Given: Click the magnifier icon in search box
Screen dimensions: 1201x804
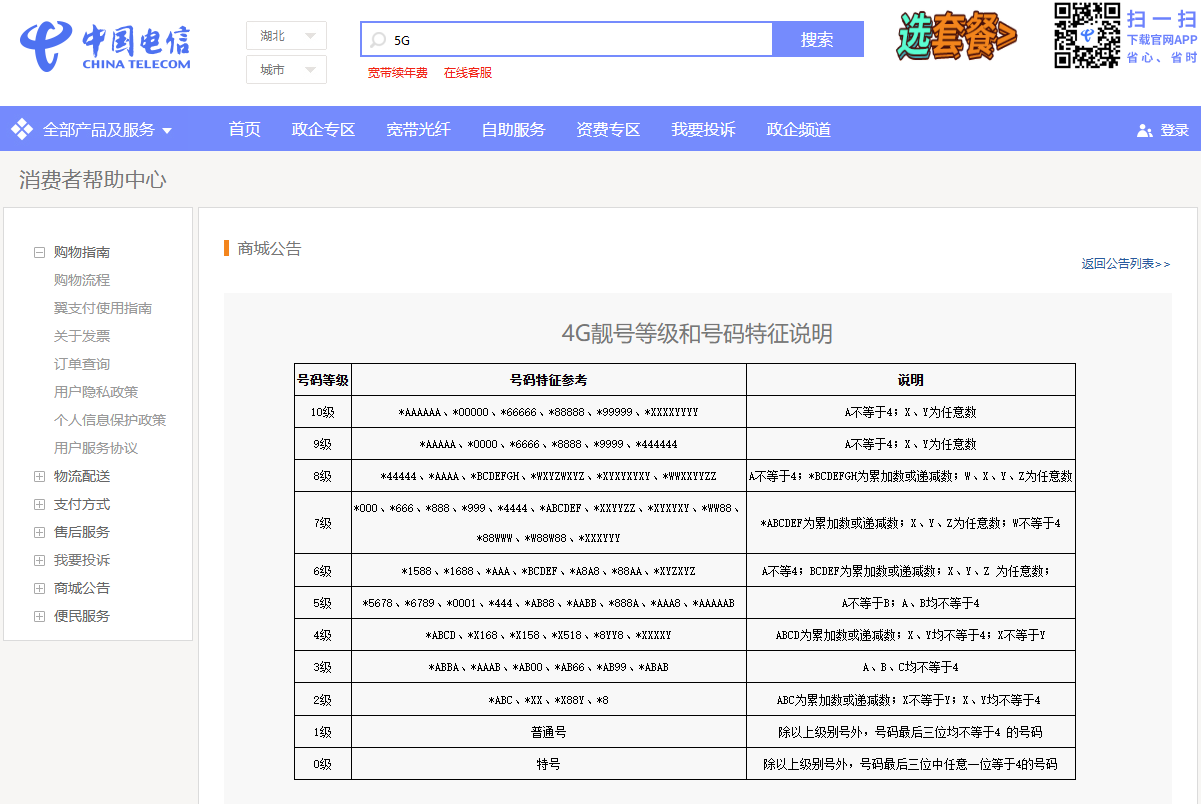Looking at the screenshot, I should click(378, 40).
